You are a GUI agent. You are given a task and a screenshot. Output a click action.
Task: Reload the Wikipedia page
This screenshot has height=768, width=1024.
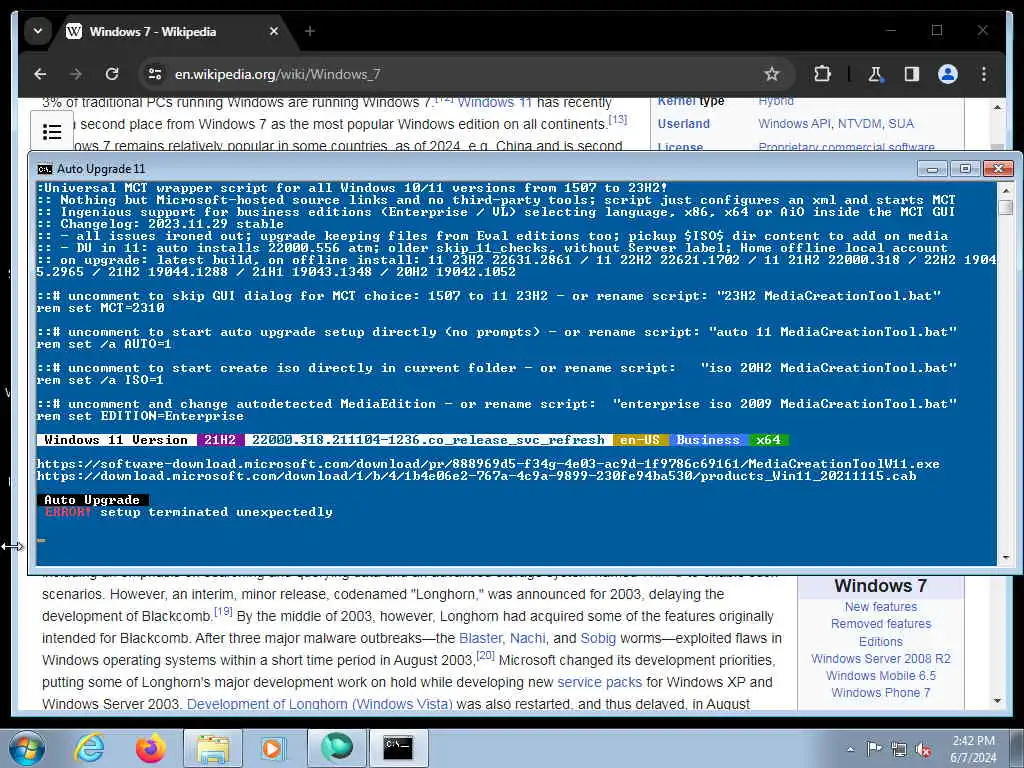coord(112,74)
